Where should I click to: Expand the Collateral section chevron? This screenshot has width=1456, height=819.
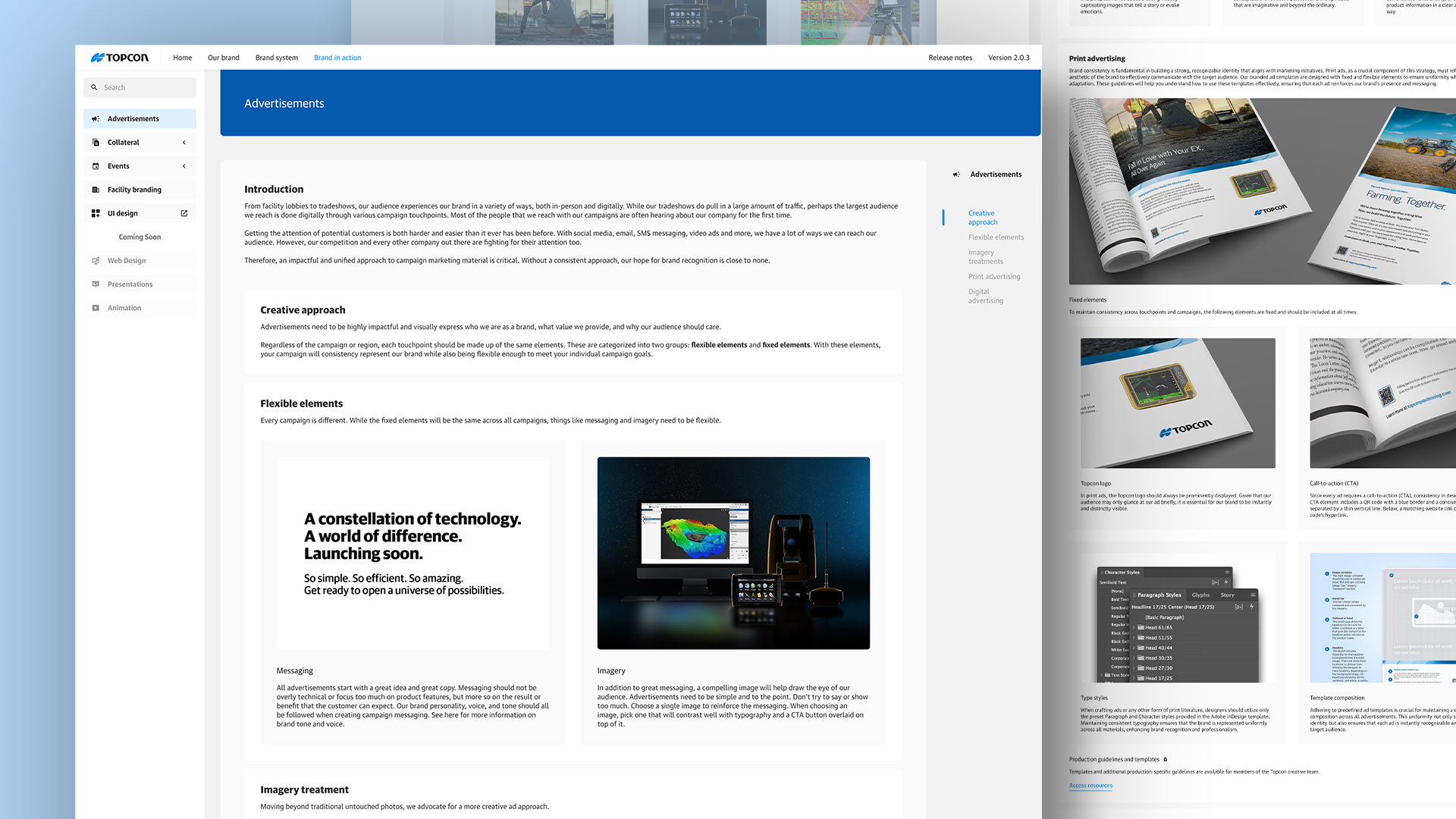click(184, 143)
